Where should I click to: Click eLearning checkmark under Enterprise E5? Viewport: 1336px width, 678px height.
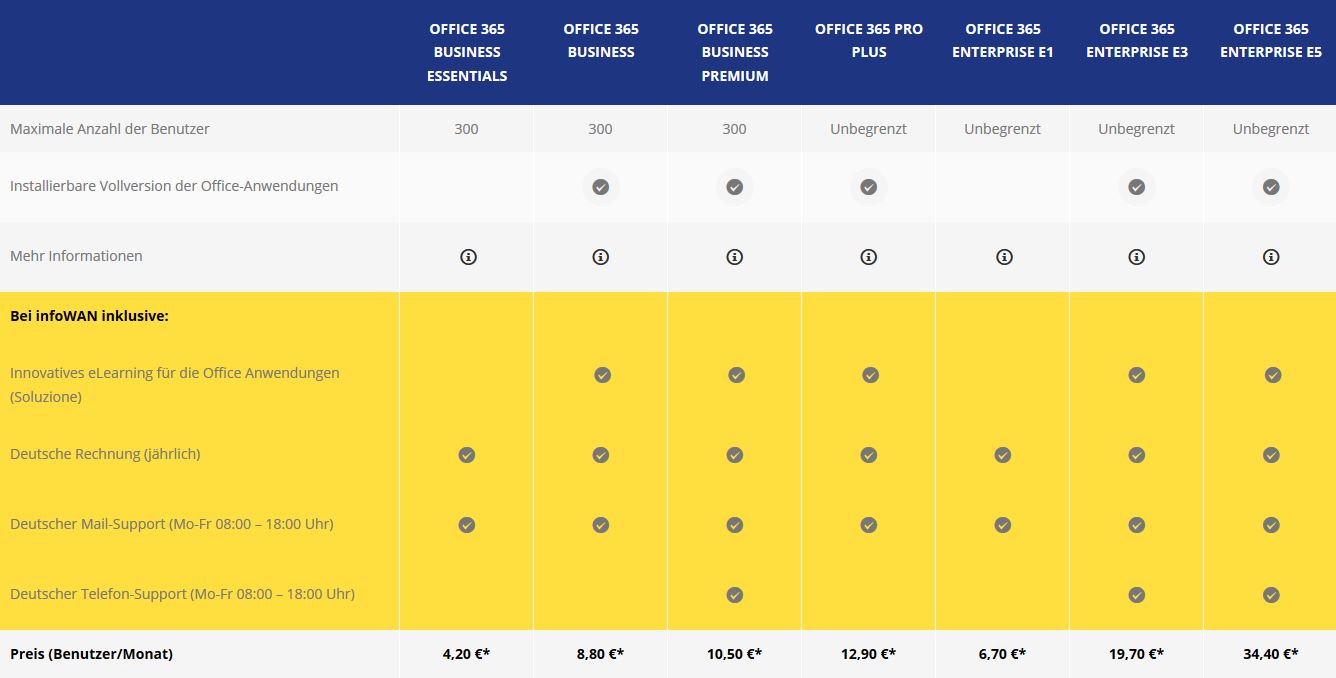pos(1273,375)
